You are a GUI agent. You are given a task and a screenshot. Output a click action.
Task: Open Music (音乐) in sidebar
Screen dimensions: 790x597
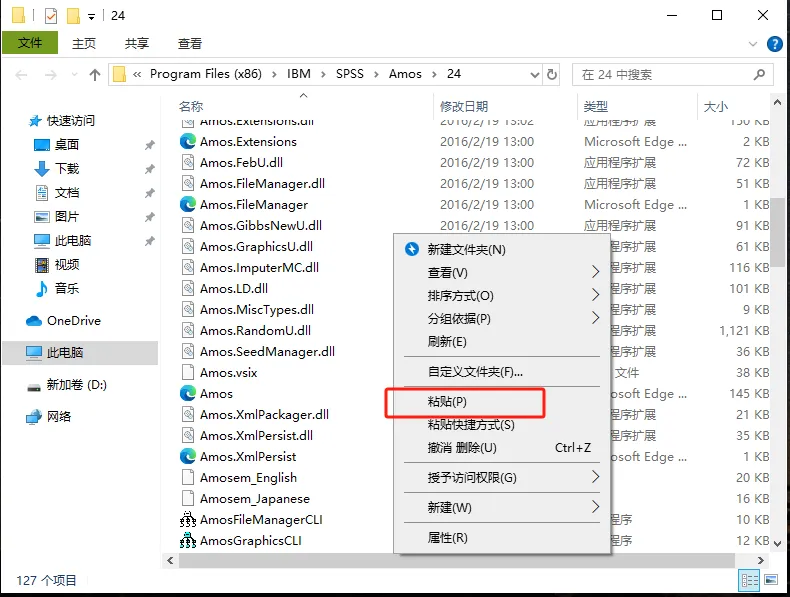tap(67, 288)
